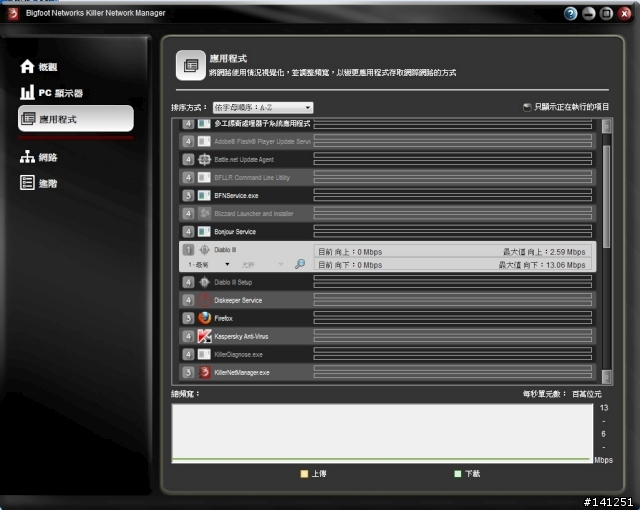Click the home icon beside 概觀
This screenshot has width=640, height=510.
click(27, 67)
